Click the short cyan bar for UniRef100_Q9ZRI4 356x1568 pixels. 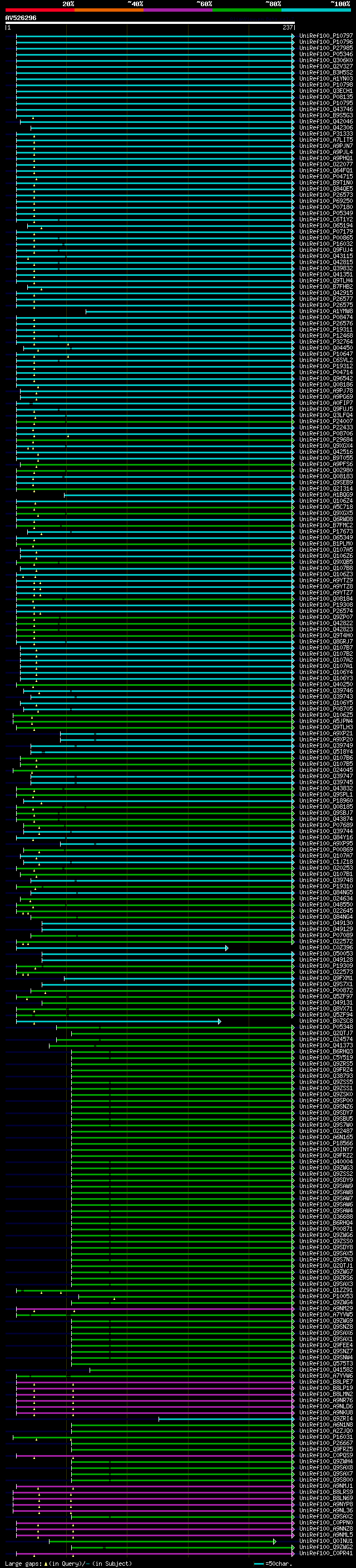225,1419
